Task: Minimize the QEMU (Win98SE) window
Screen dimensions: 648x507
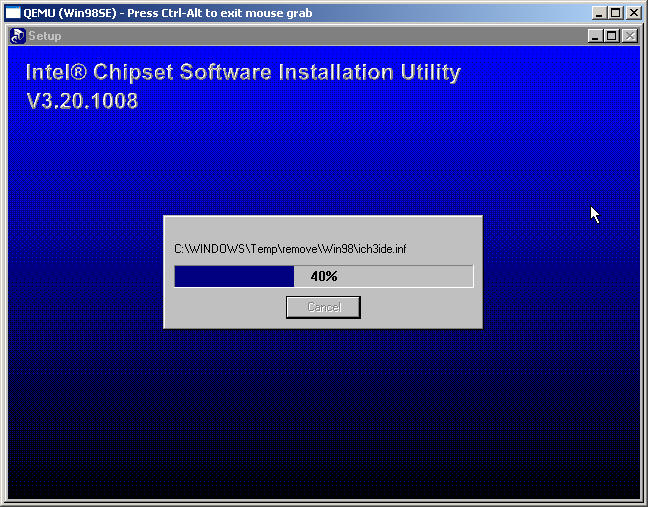Action: (600, 13)
